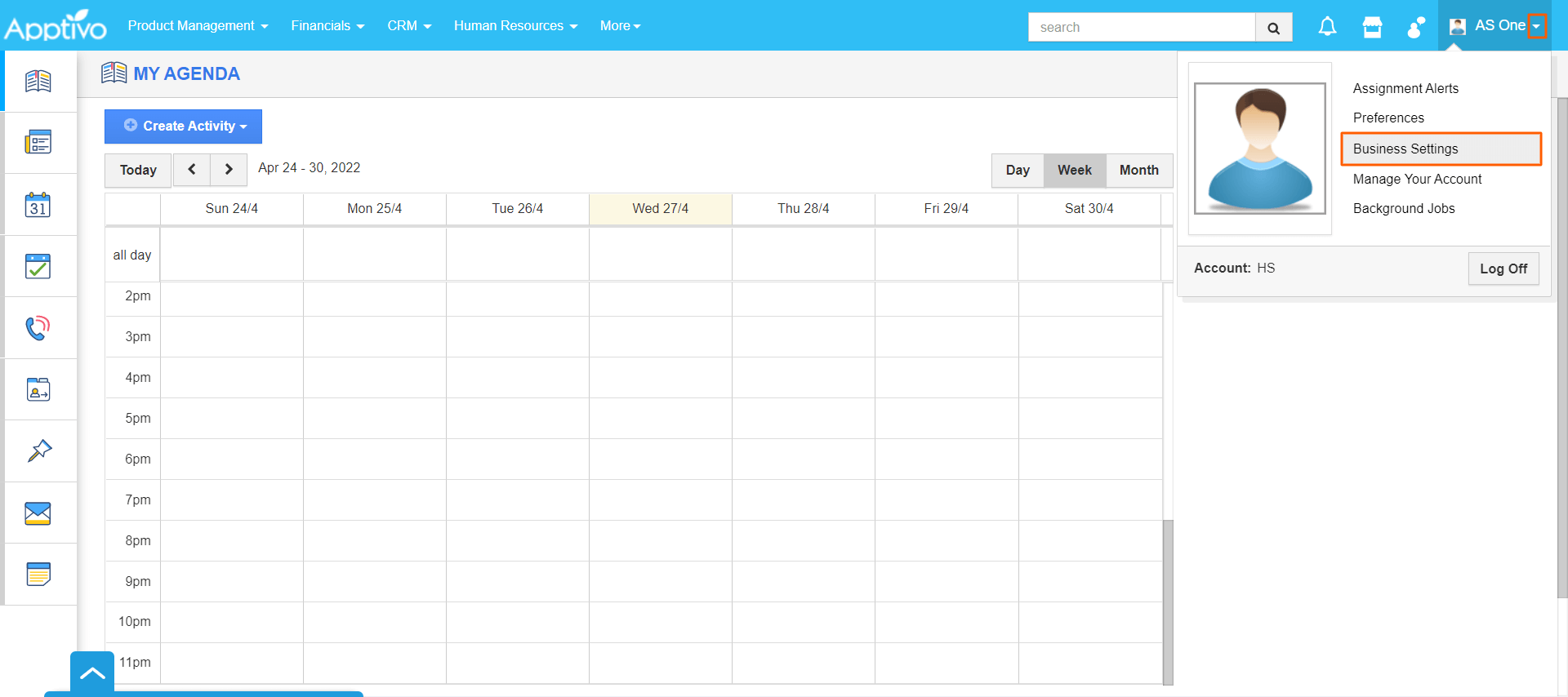Open the Call Logs phone icon
1568x697 pixels.
(x=38, y=328)
